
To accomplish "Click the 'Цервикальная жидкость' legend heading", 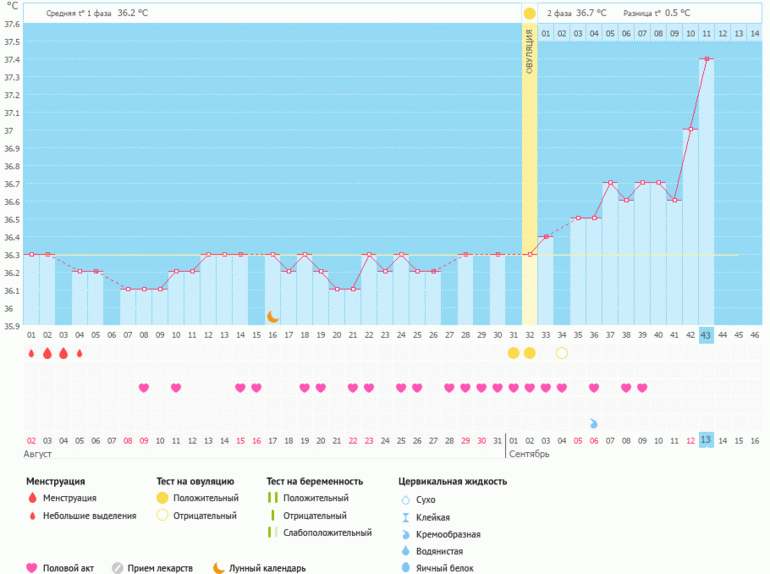I will pos(452,481).
